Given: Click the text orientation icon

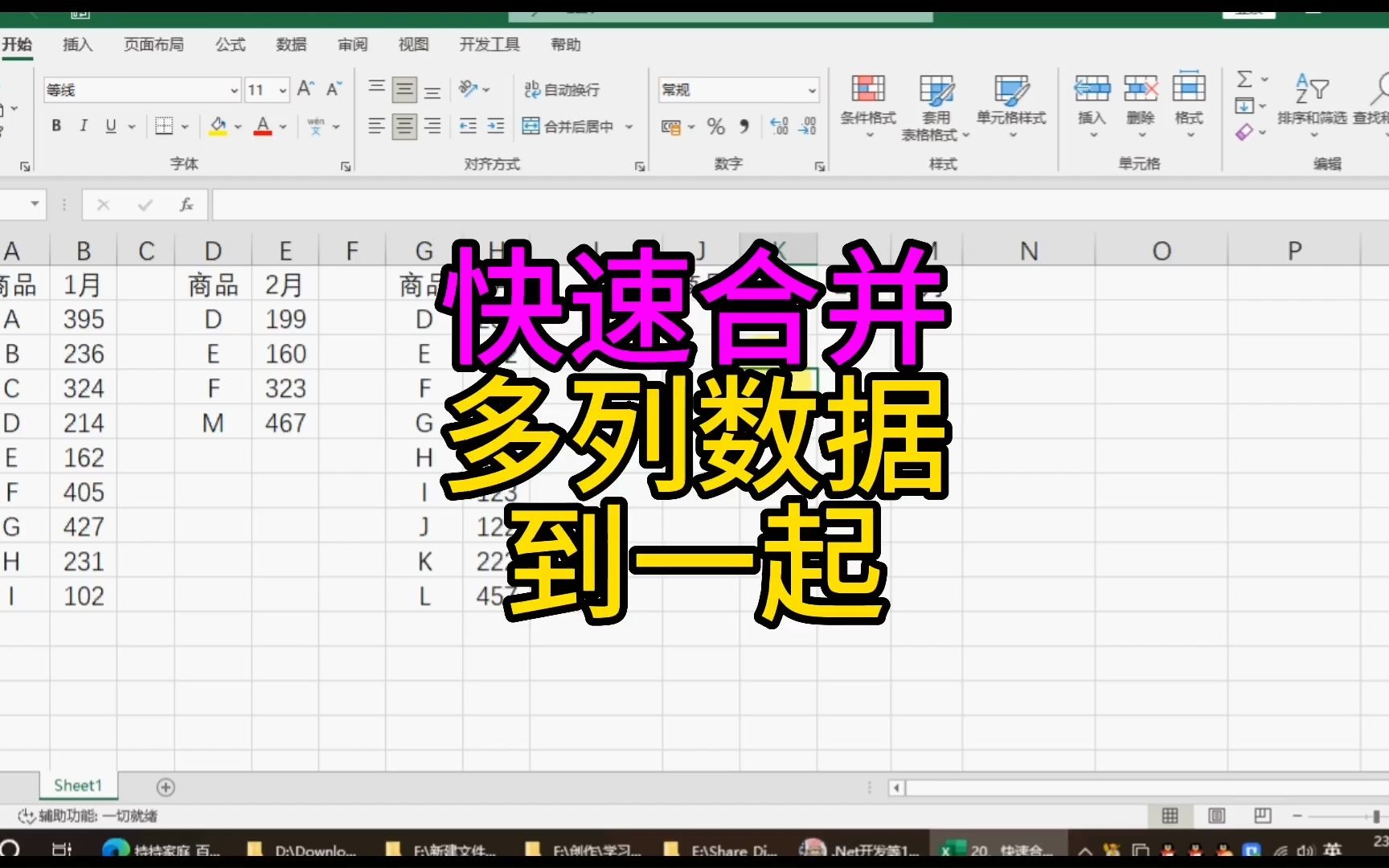Looking at the screenshot, I should [x=468, y=89].
